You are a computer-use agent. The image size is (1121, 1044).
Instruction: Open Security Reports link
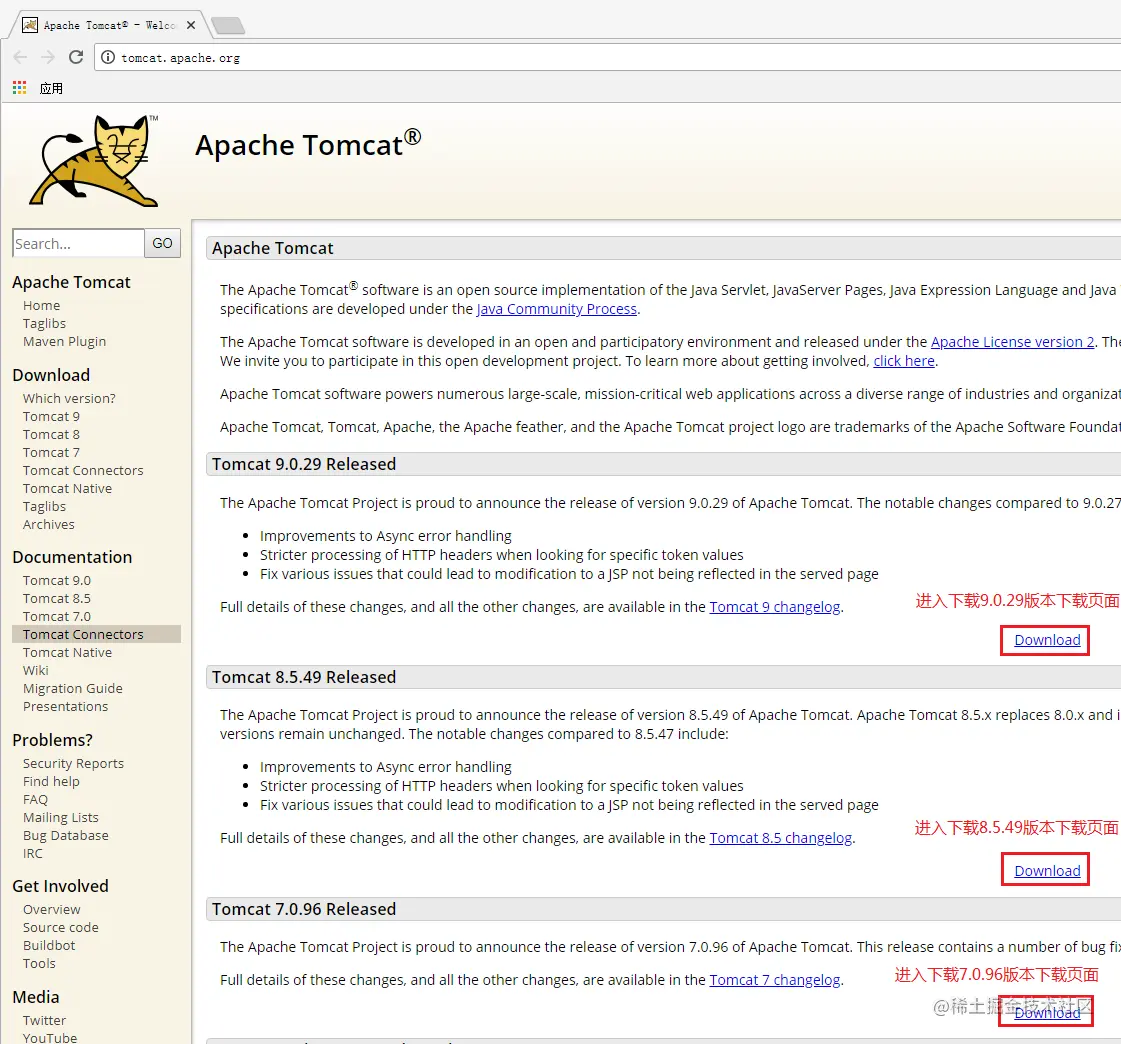[73, 764]
